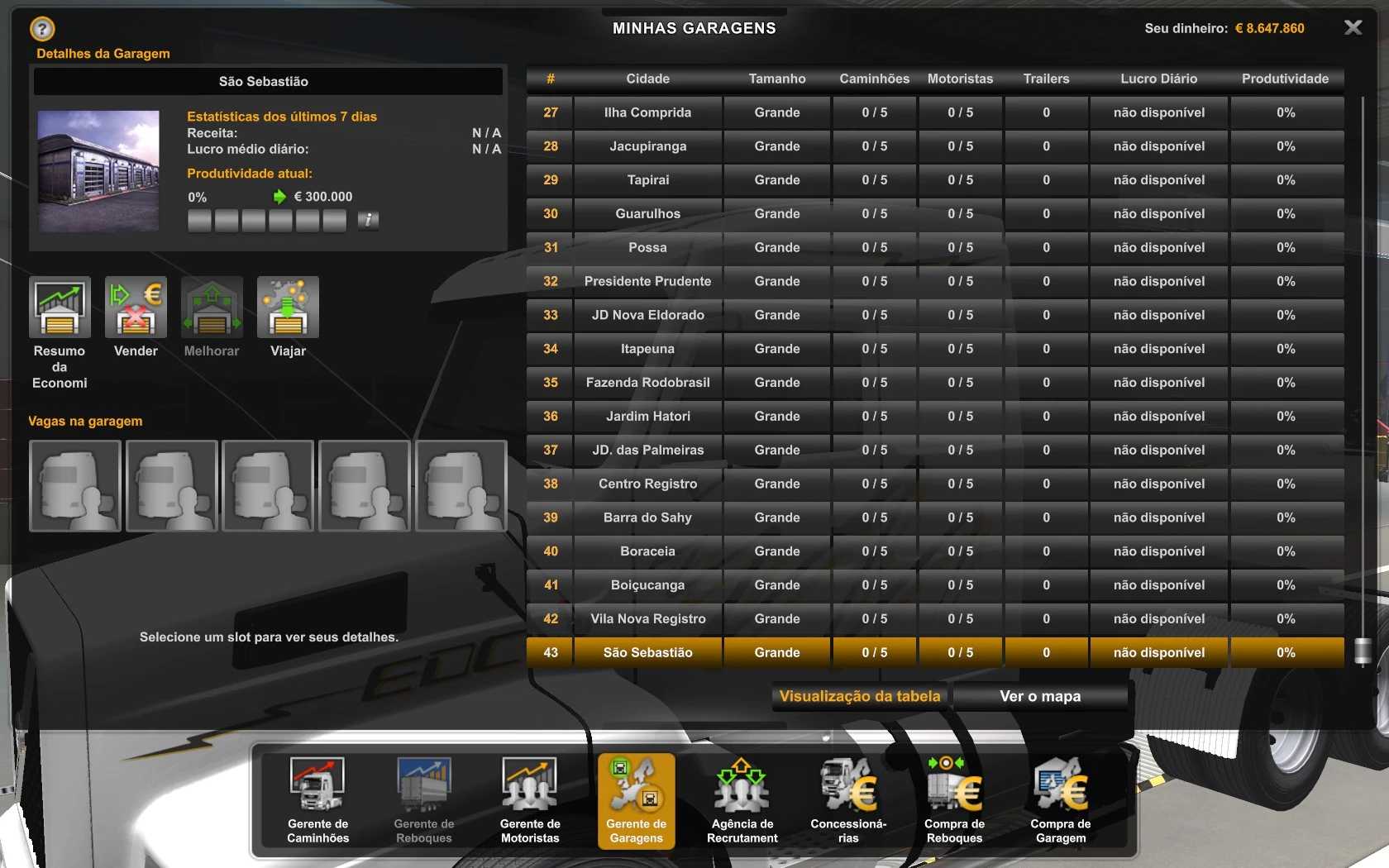Open the productivity info icon
Image resolution: width=1389 pixels, height=868 pixels.
[x=368, y=220]
